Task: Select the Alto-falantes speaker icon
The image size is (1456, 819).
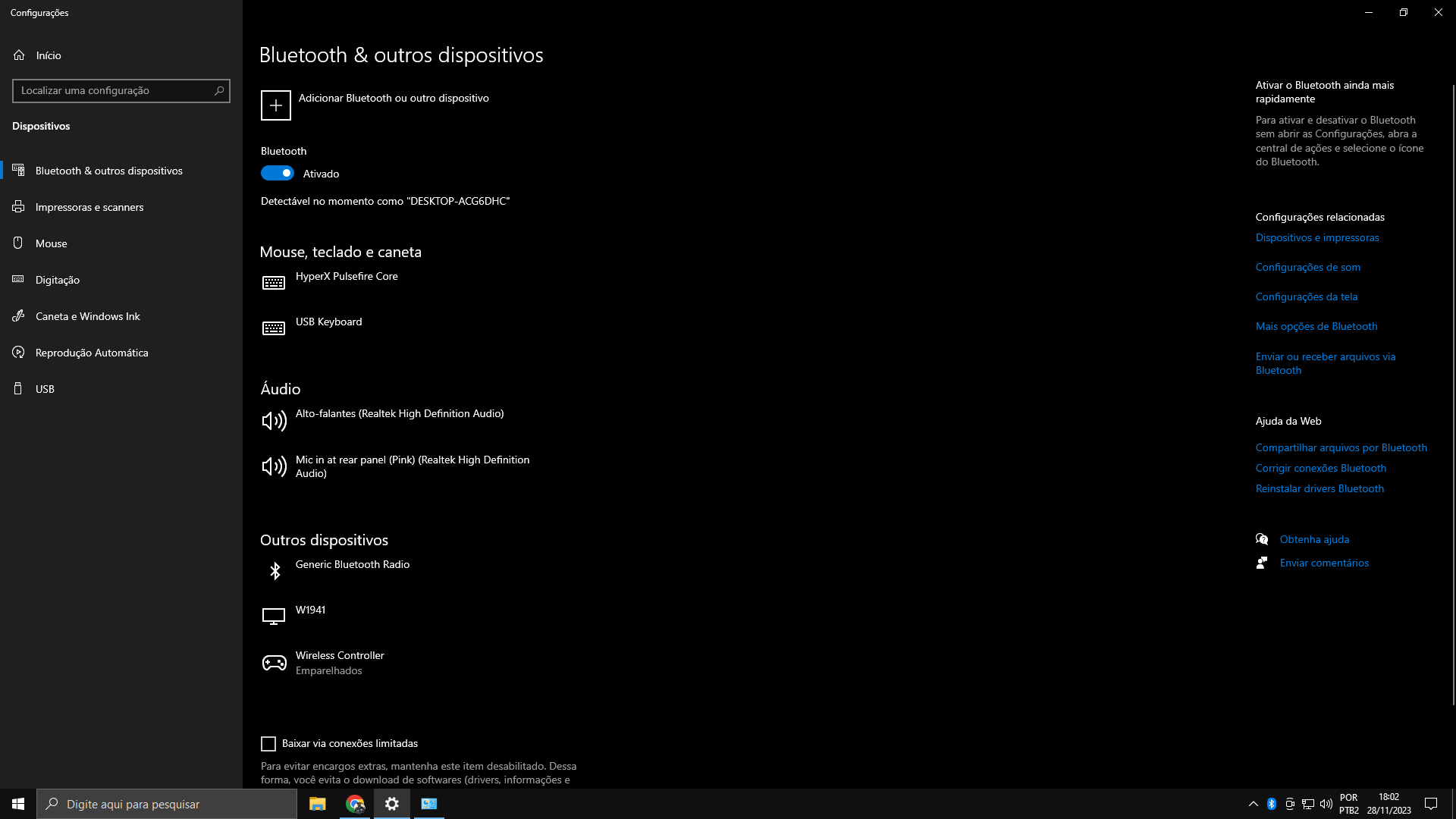Action: click(274, 421)
